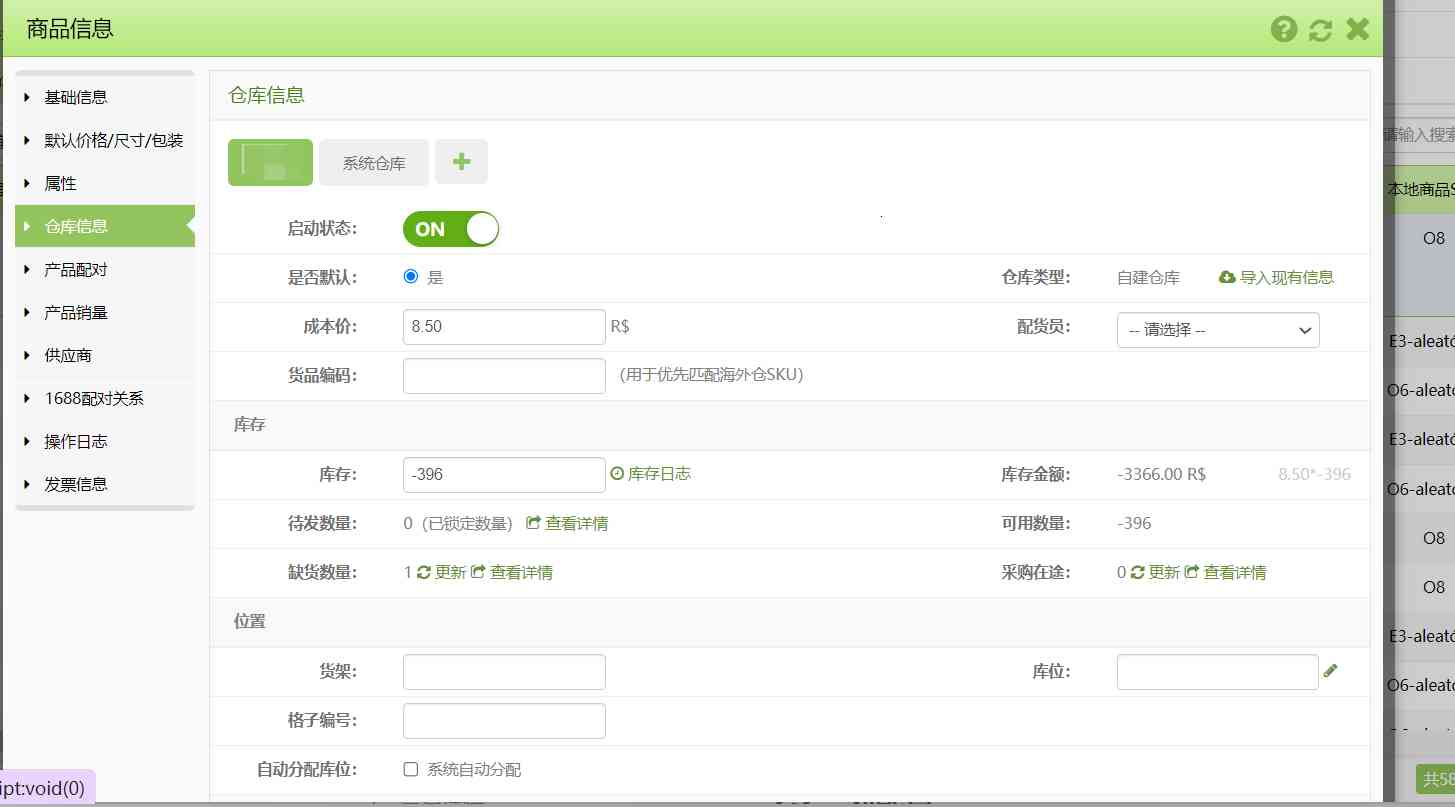Click 查看详情 link next to 待发数量
Viewport: 1455px width, 807px height.
(x=567, y=523)
